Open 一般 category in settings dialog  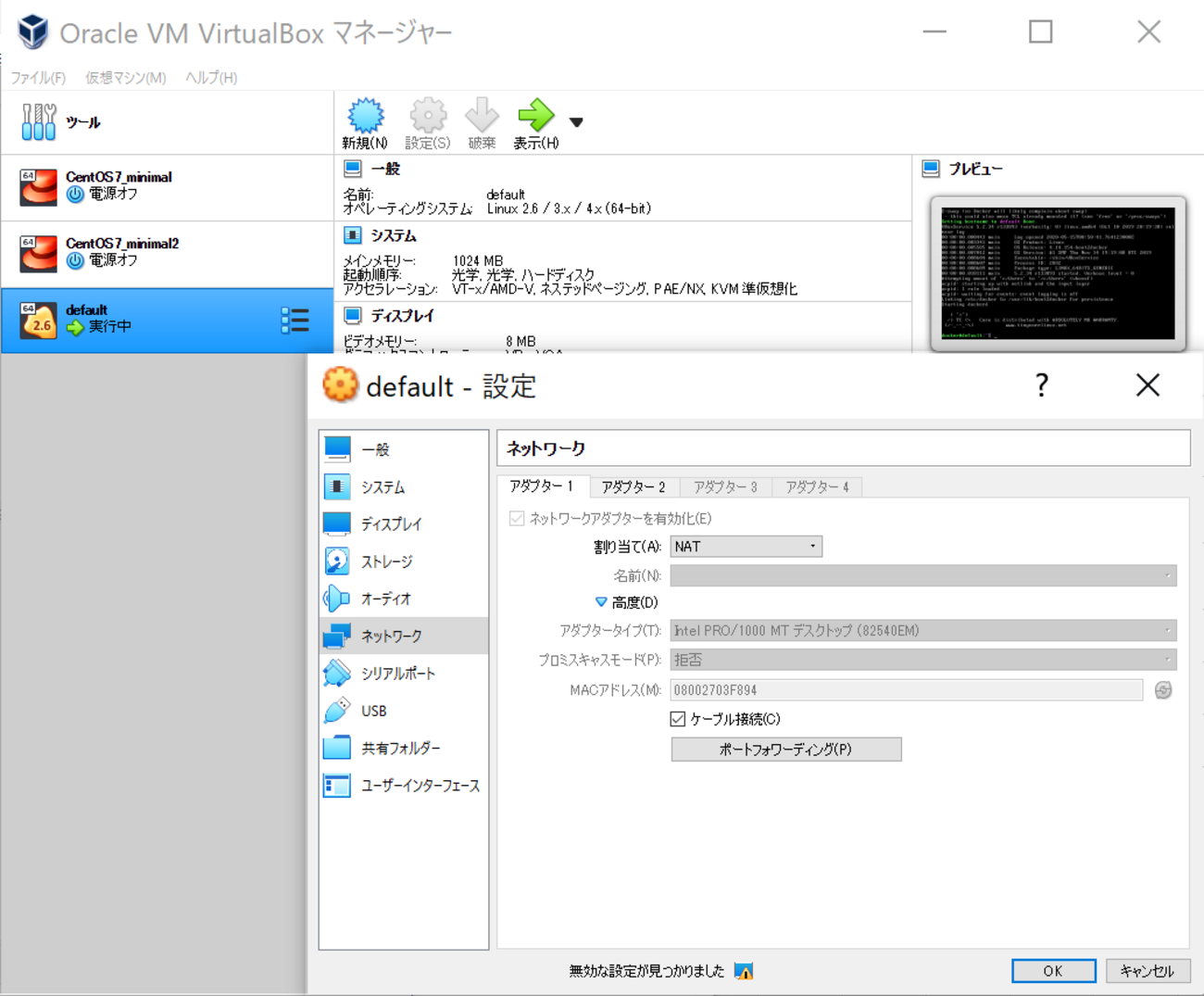[x=404, y=449]
